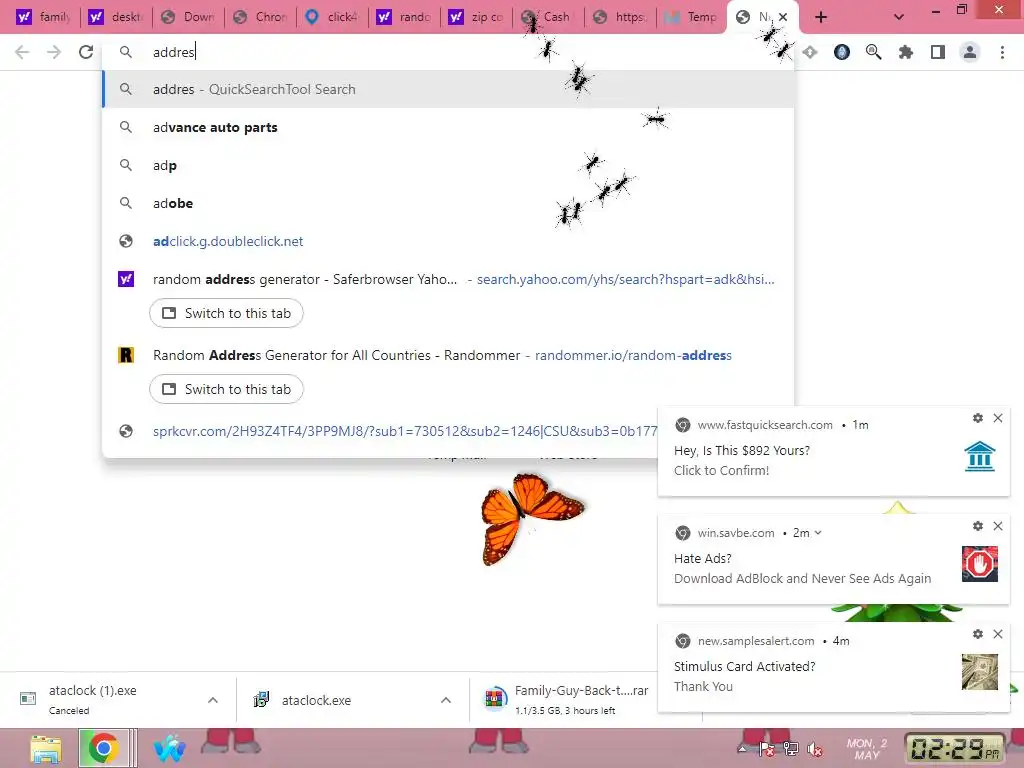Click the blue round extension icon

click(842, 52)
